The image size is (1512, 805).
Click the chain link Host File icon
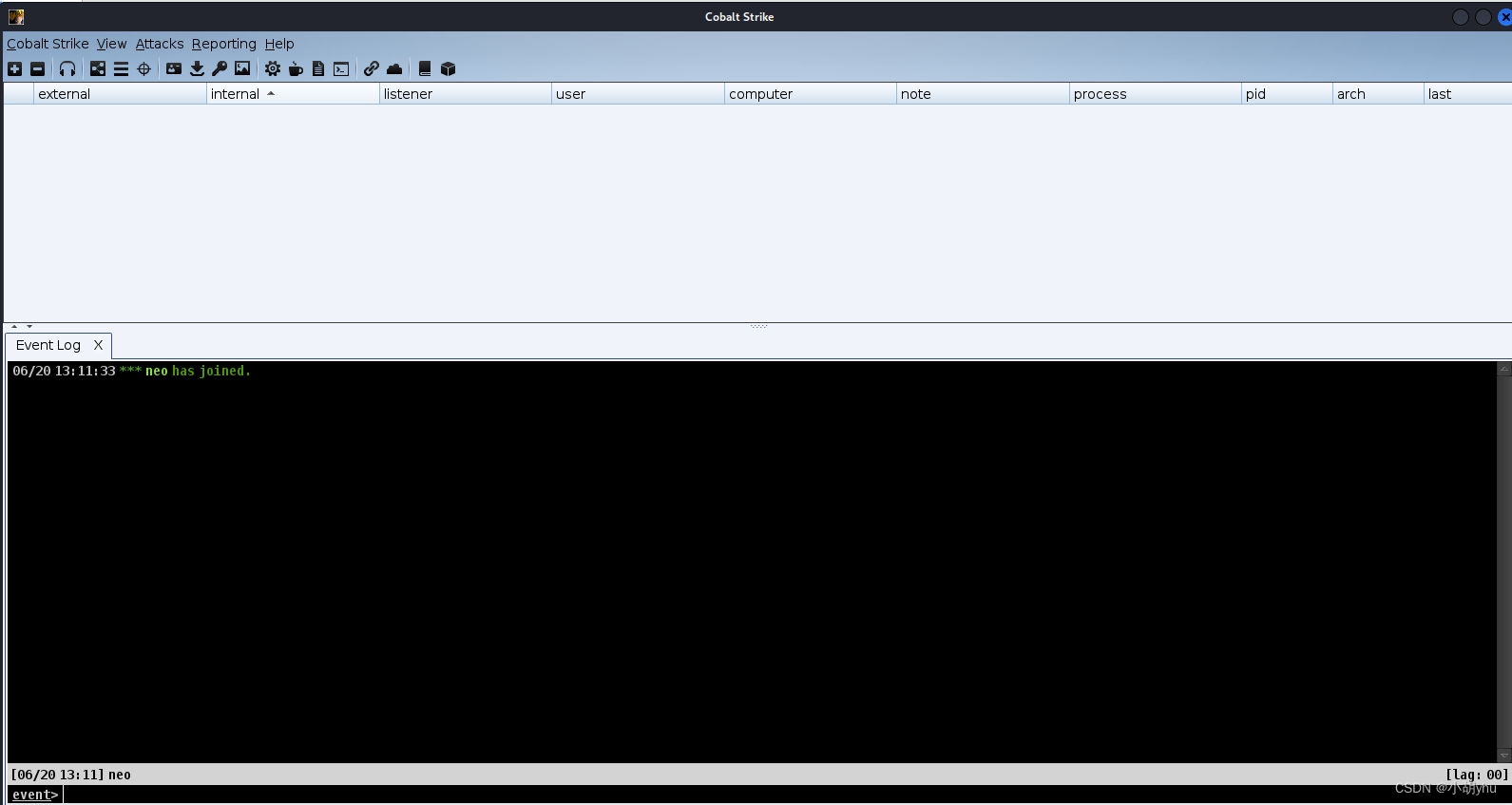(x=372, y=68)
